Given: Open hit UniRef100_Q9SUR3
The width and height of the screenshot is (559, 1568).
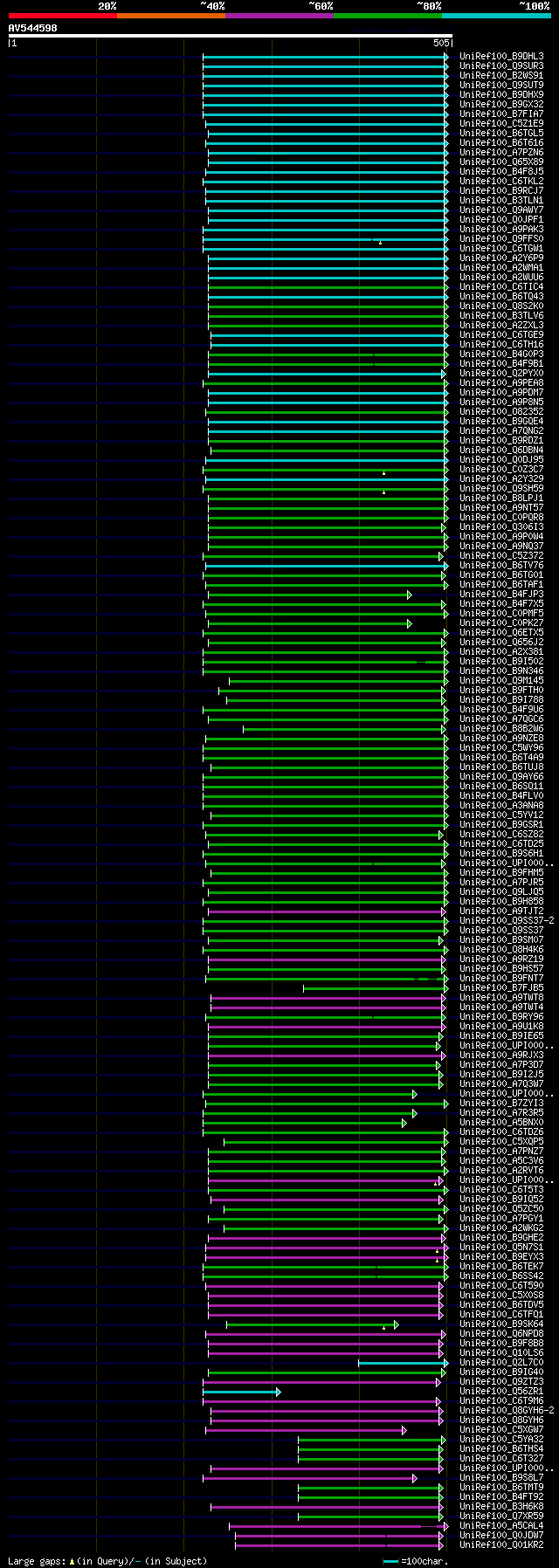Looking at the screenshot, I should [501, 66].
